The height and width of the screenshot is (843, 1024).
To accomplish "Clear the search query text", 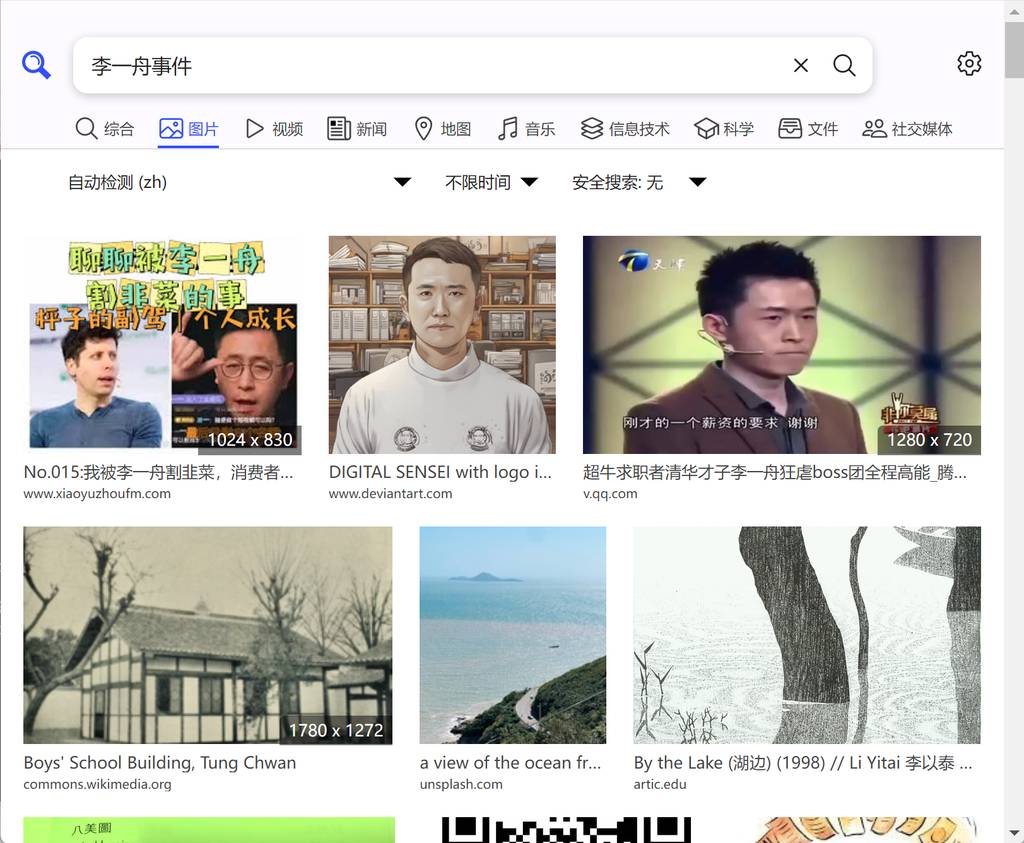I will (x=800, y=66).
